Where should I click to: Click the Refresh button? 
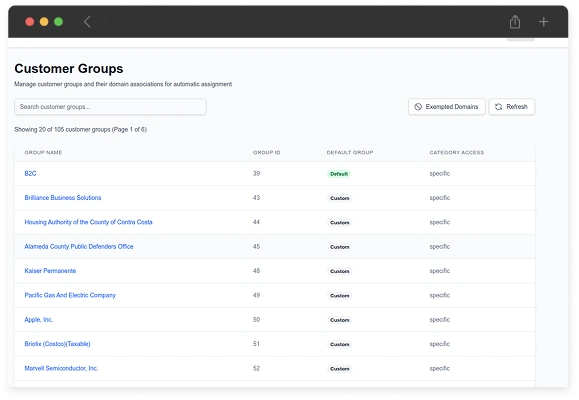pyautogui.click(x=511, y=107)
